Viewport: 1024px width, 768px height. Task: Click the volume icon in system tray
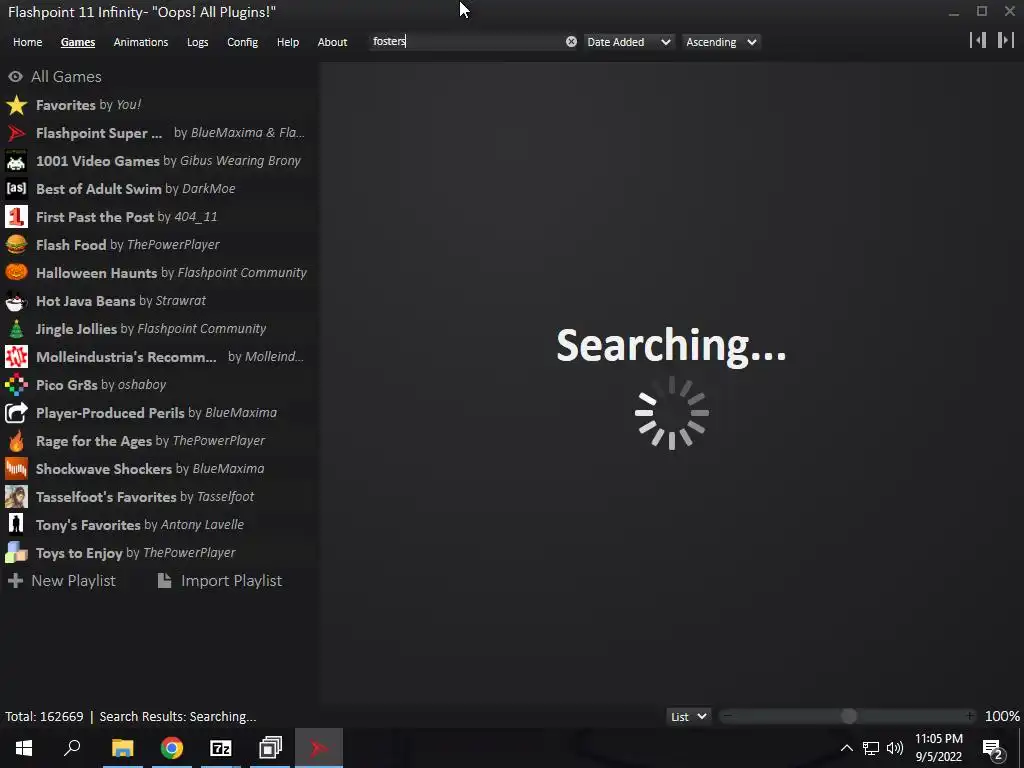point(895,748)
